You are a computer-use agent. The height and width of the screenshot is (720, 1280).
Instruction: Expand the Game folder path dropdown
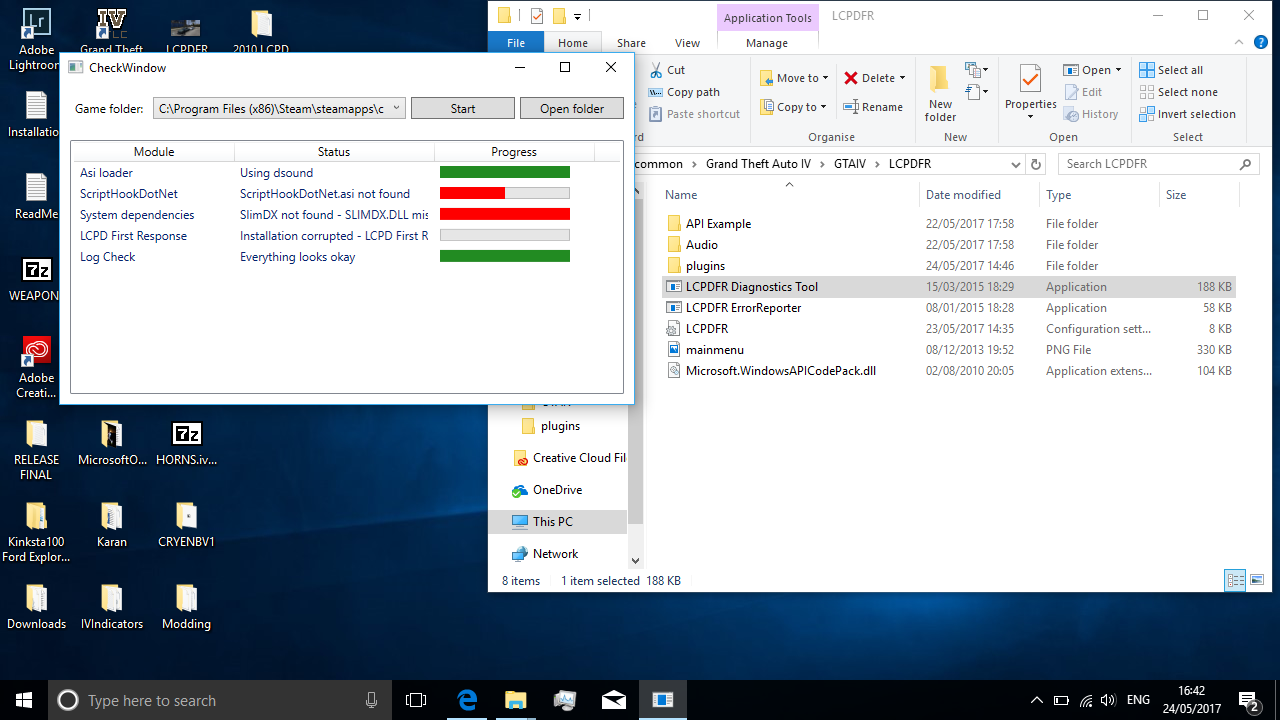pos(396,108)
